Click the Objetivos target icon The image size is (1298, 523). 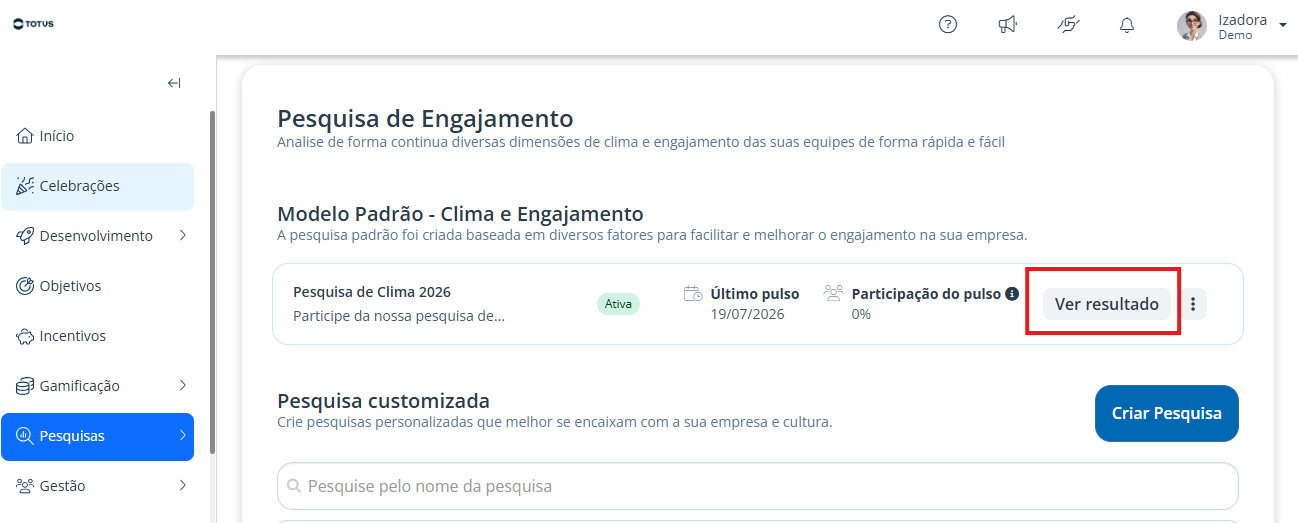pos(25,286)
